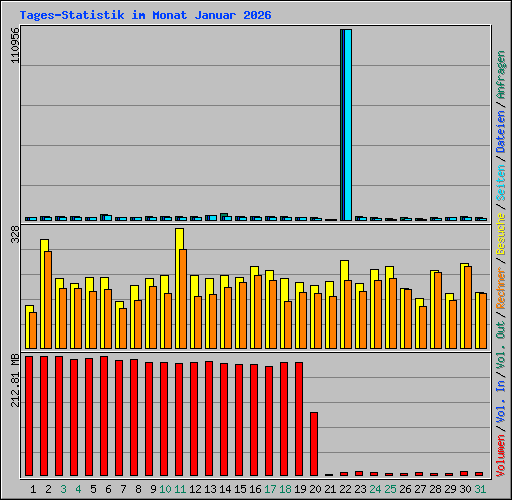Image resolution: width=512 pixels, height=500 pixels.
Task: Click the red 'Volumen' legend label
Action: click(501, 455)
